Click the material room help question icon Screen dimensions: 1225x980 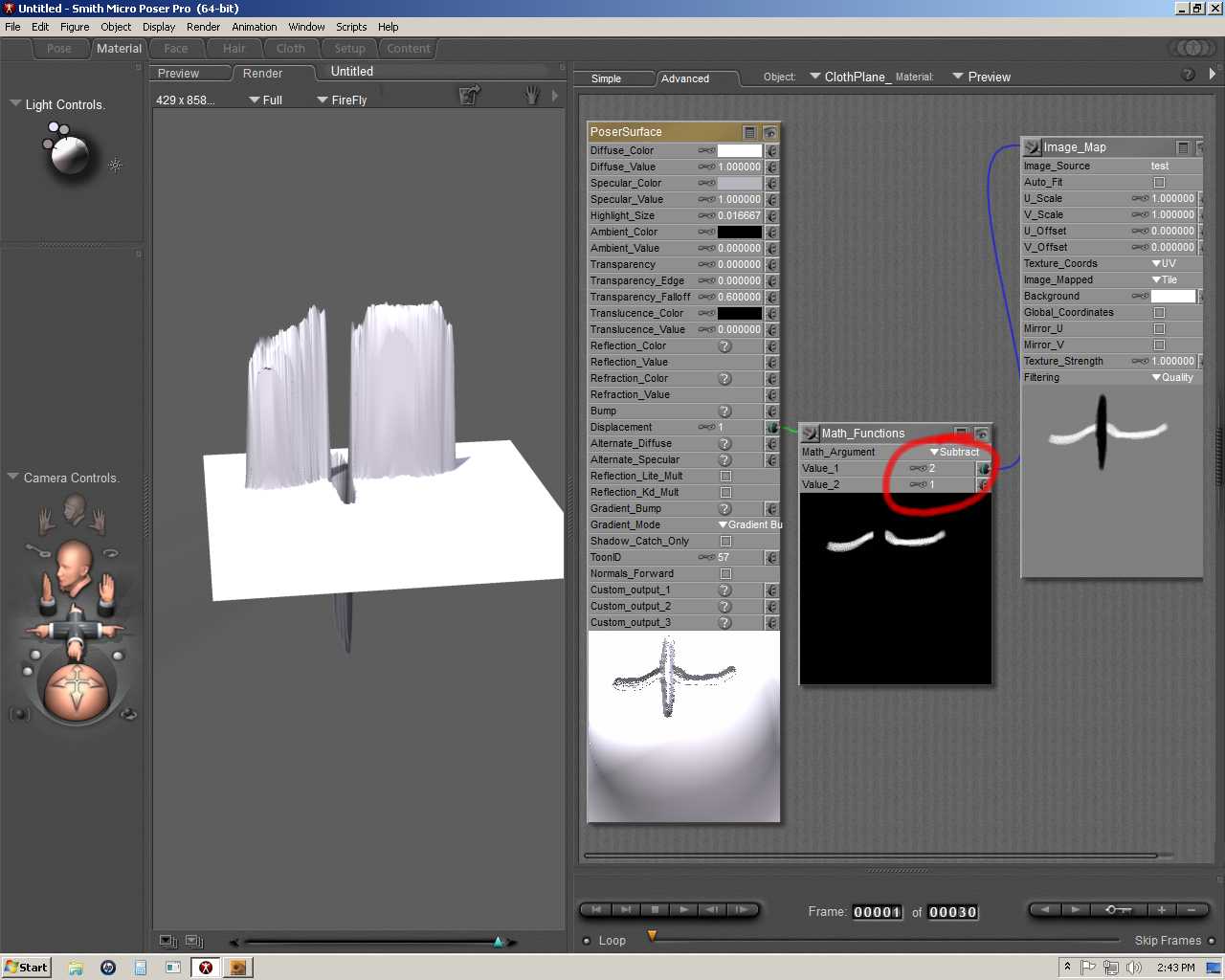click(x=1188, y=75)
